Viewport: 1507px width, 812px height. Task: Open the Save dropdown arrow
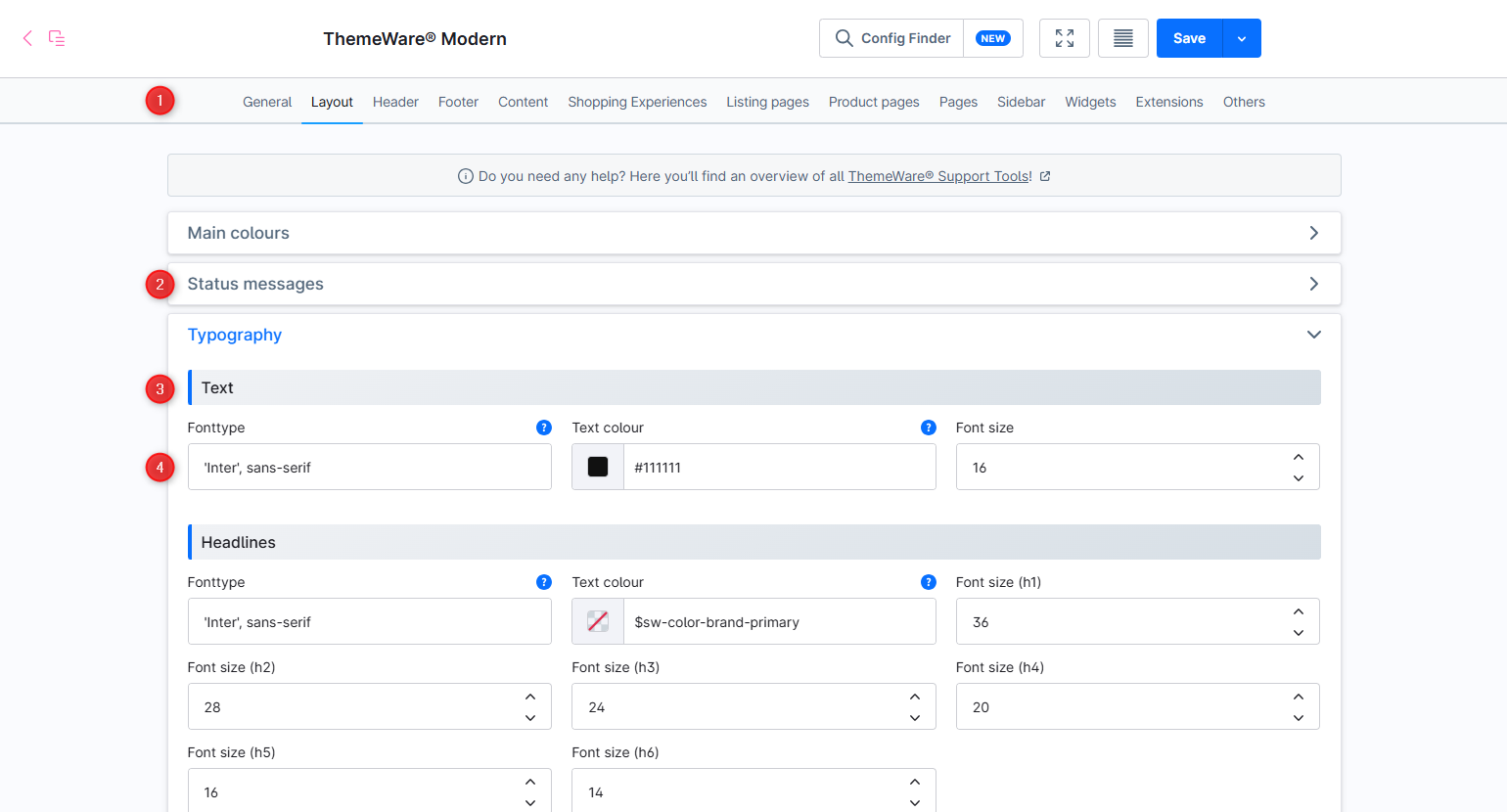(x=1242, y=38)
